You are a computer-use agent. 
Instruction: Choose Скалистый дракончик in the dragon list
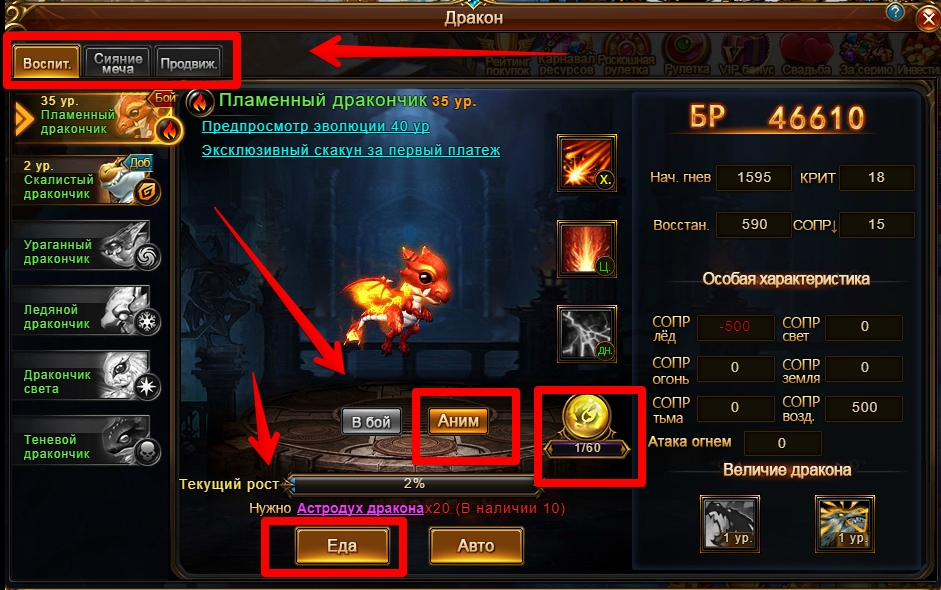(x=86, y=179)
